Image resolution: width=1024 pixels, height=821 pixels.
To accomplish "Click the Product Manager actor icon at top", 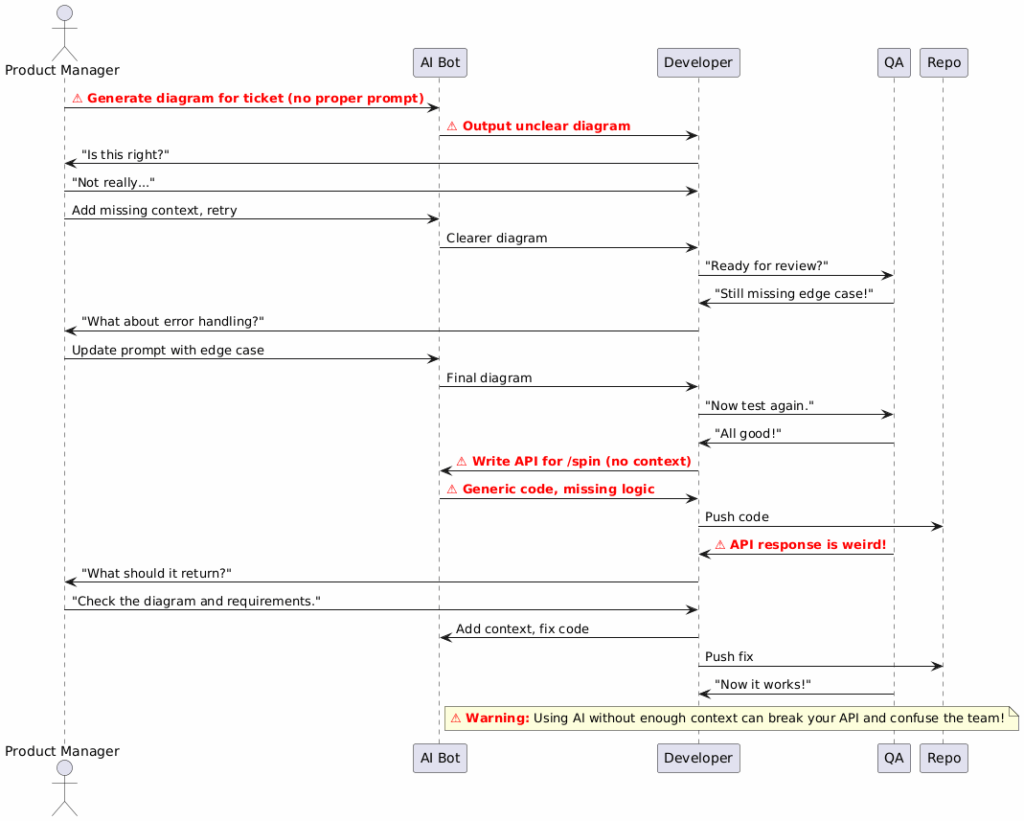I will click(64, 33).
